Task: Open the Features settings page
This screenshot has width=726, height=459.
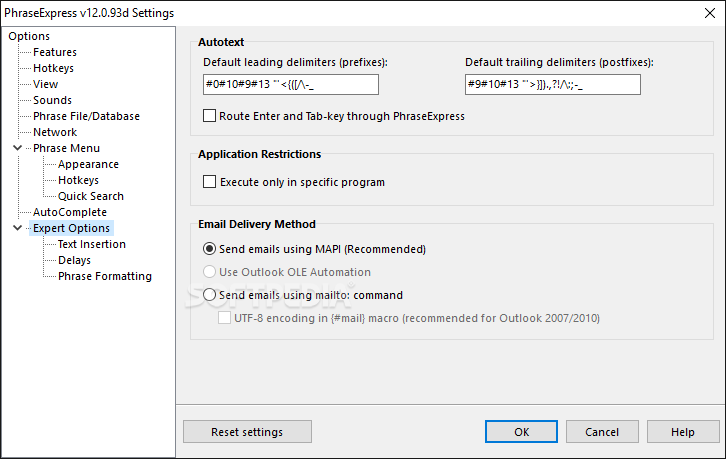Action: click(55, 52)
